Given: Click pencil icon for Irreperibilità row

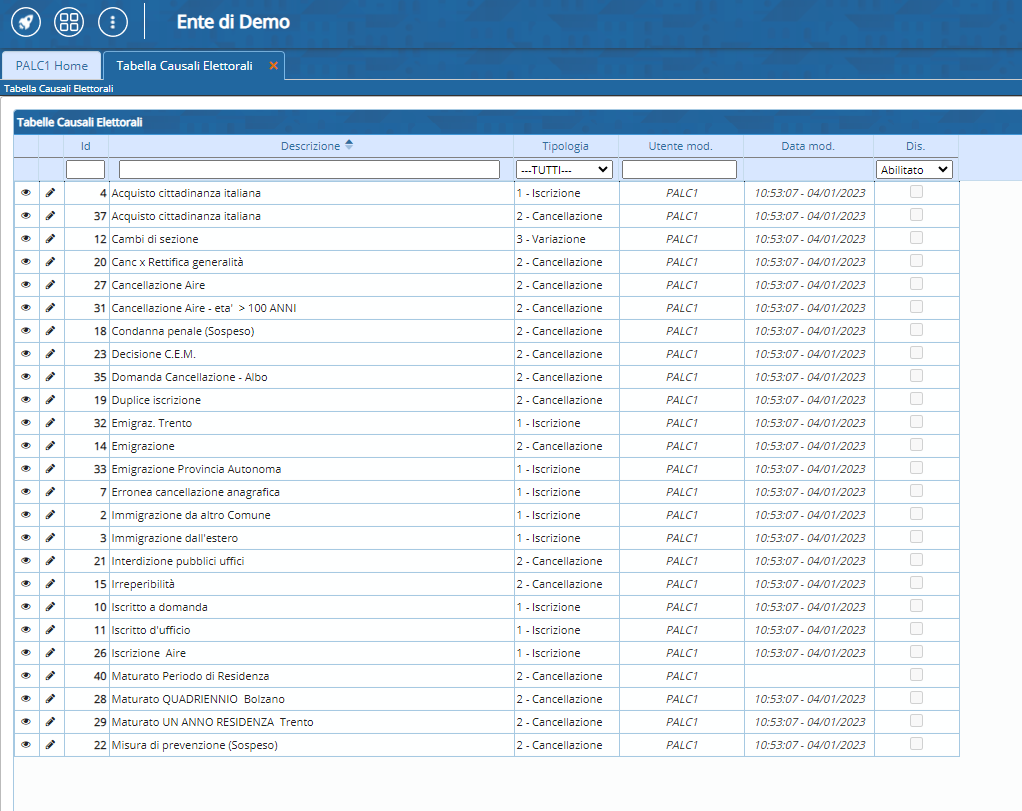Looking at the screenshot, I should pos(51,584).
